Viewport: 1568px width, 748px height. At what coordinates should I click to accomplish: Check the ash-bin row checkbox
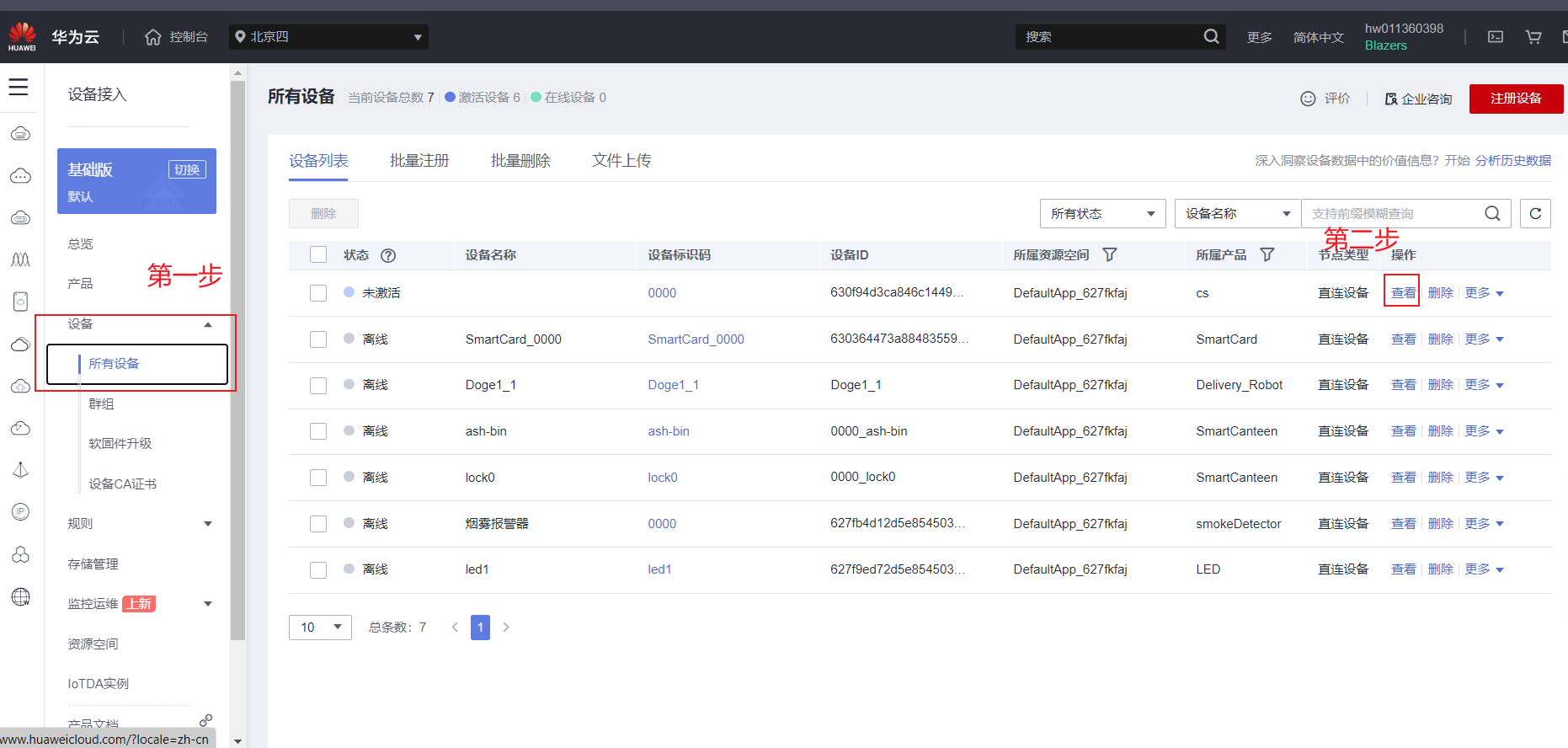[x=318, y=431]
